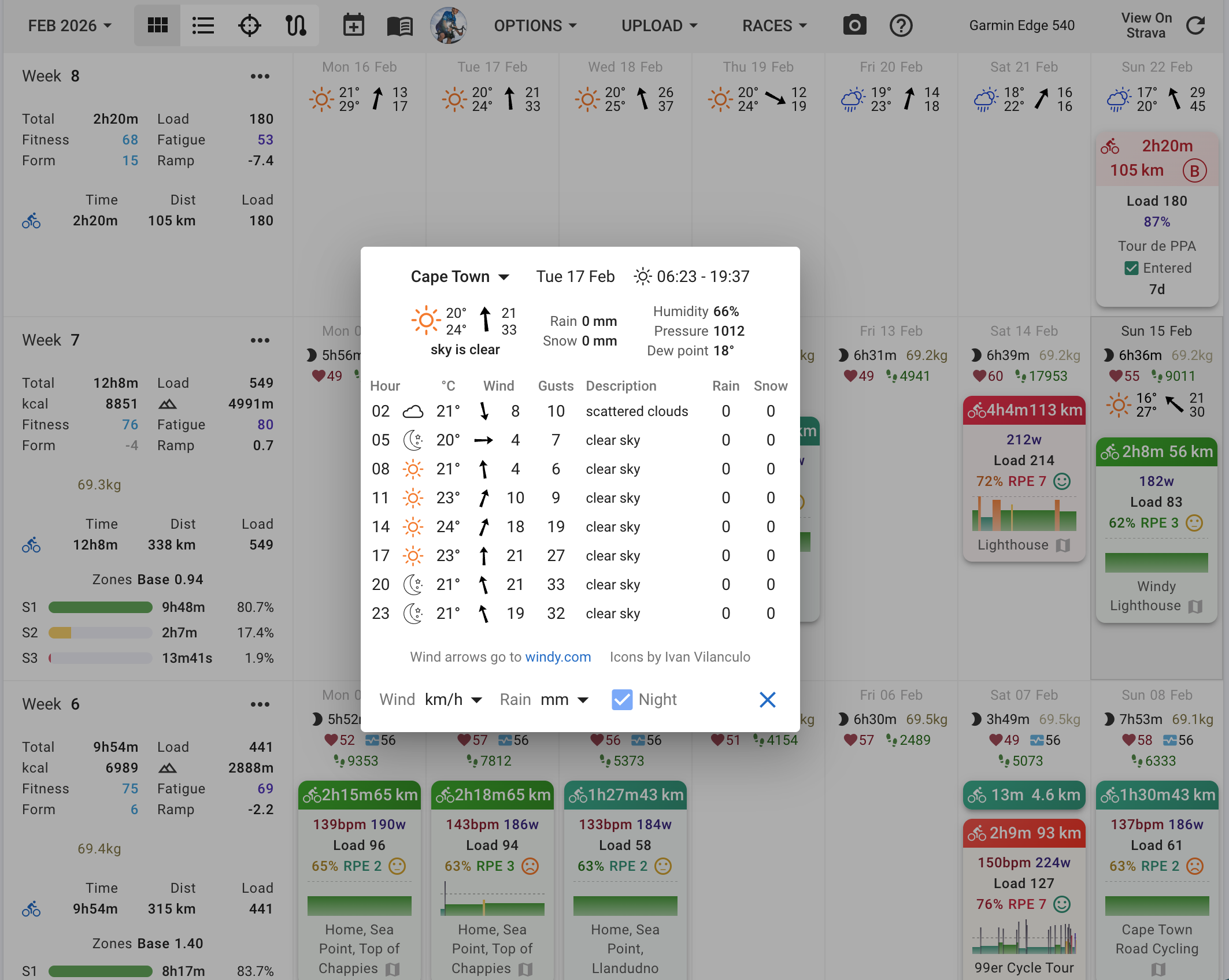Open Week 6 three-dots menu

coord(260,704)
